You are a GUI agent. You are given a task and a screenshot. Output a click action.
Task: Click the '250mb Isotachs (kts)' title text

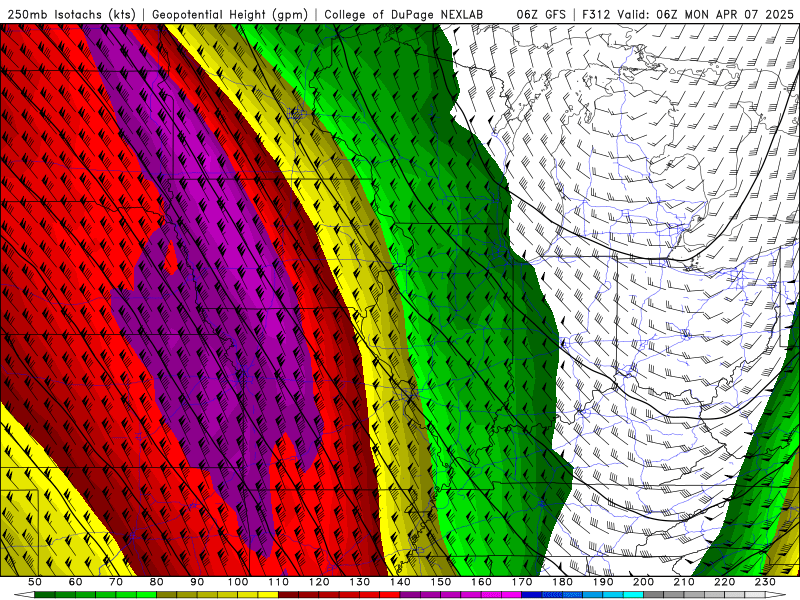[72, 14]
